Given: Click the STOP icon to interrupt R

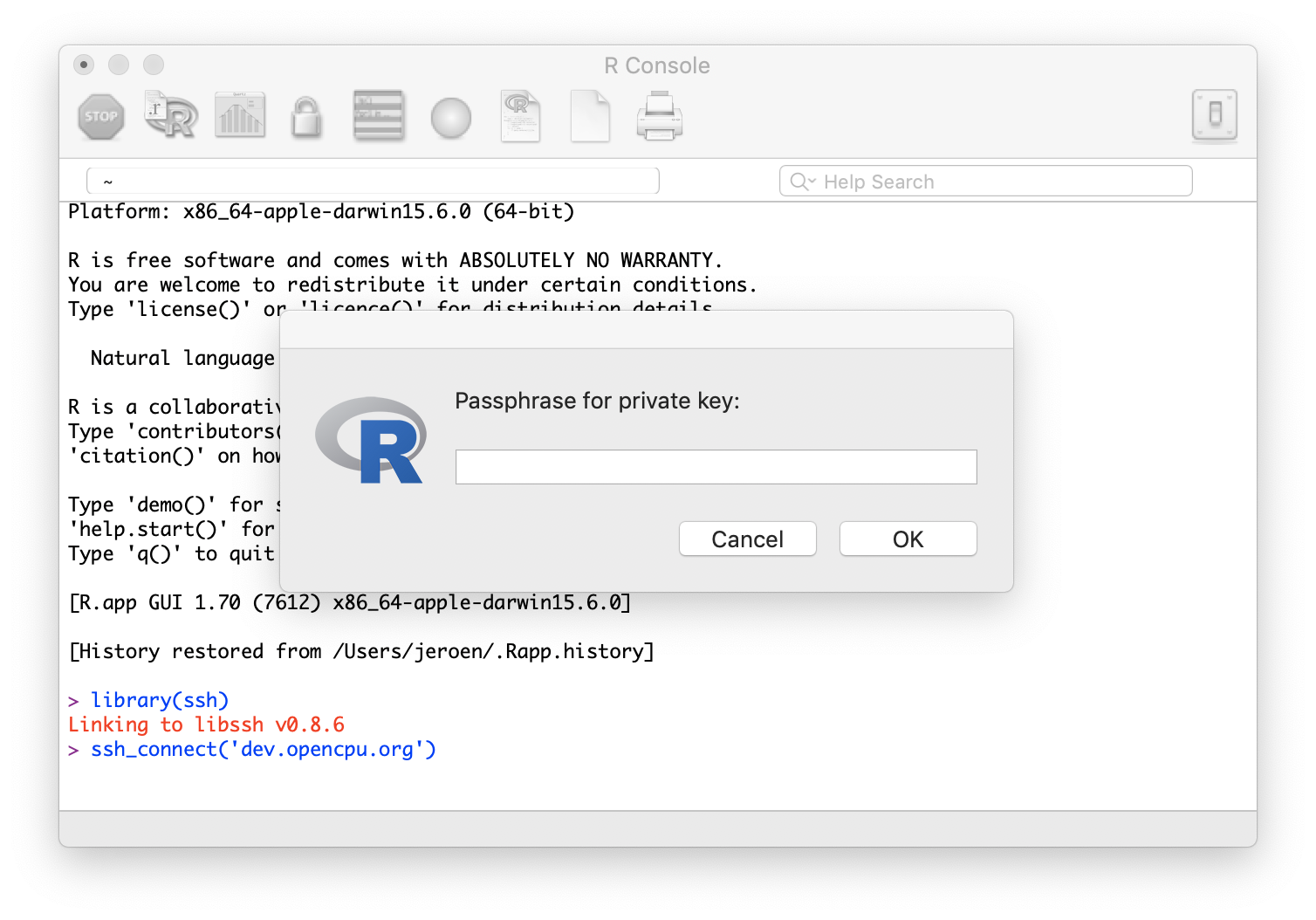Looking at the screenshot, I should point(101,117).
